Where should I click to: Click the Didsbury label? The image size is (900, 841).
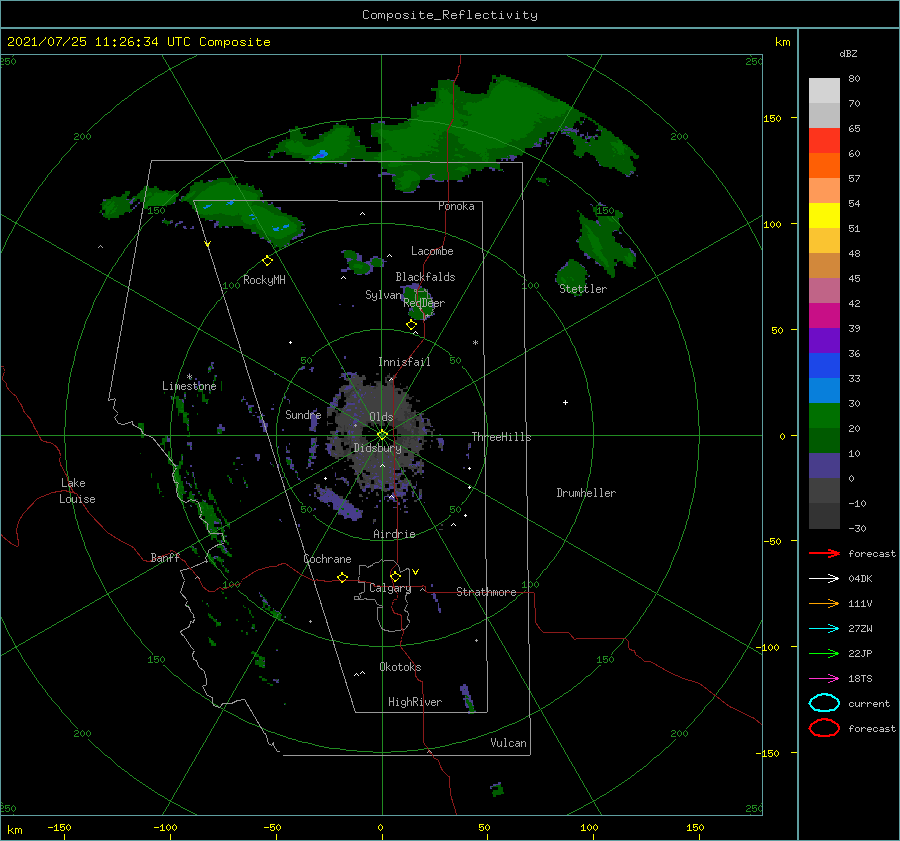(377, 448)
